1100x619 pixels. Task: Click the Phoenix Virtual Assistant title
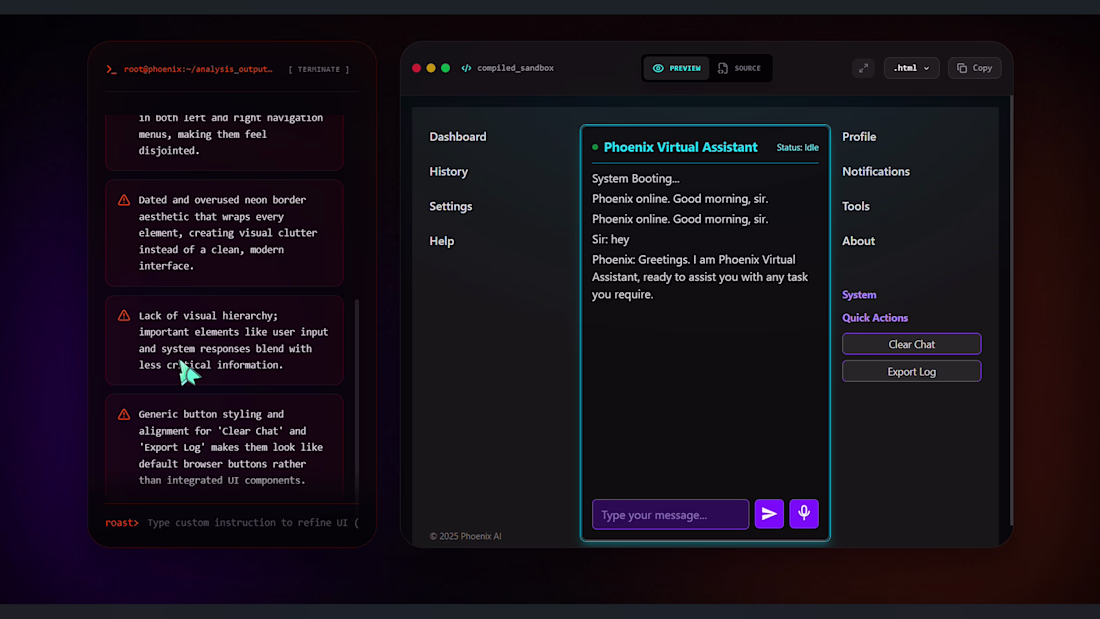[680, 147]
